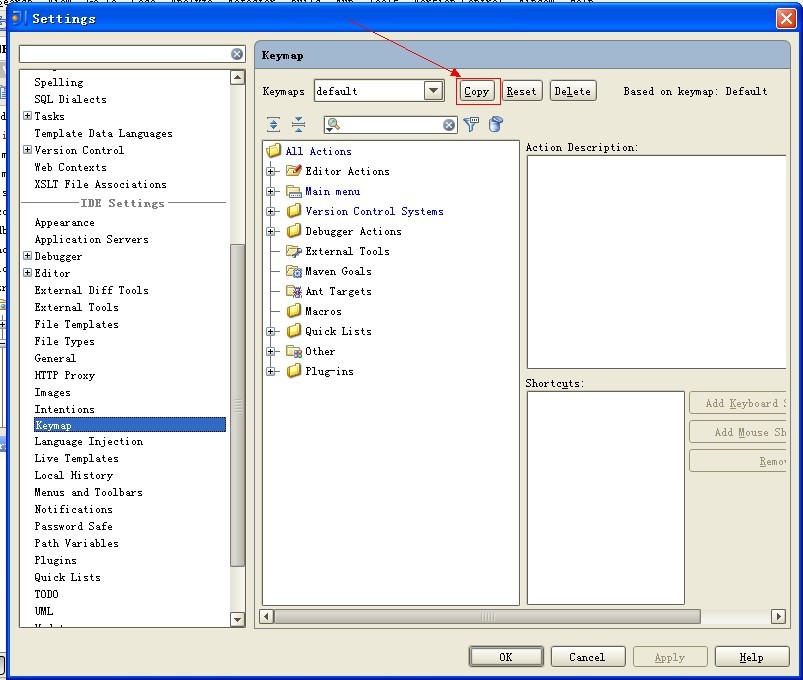803x680 pixels.
Task: Select the All Actions folder icon
Action: 274,151
